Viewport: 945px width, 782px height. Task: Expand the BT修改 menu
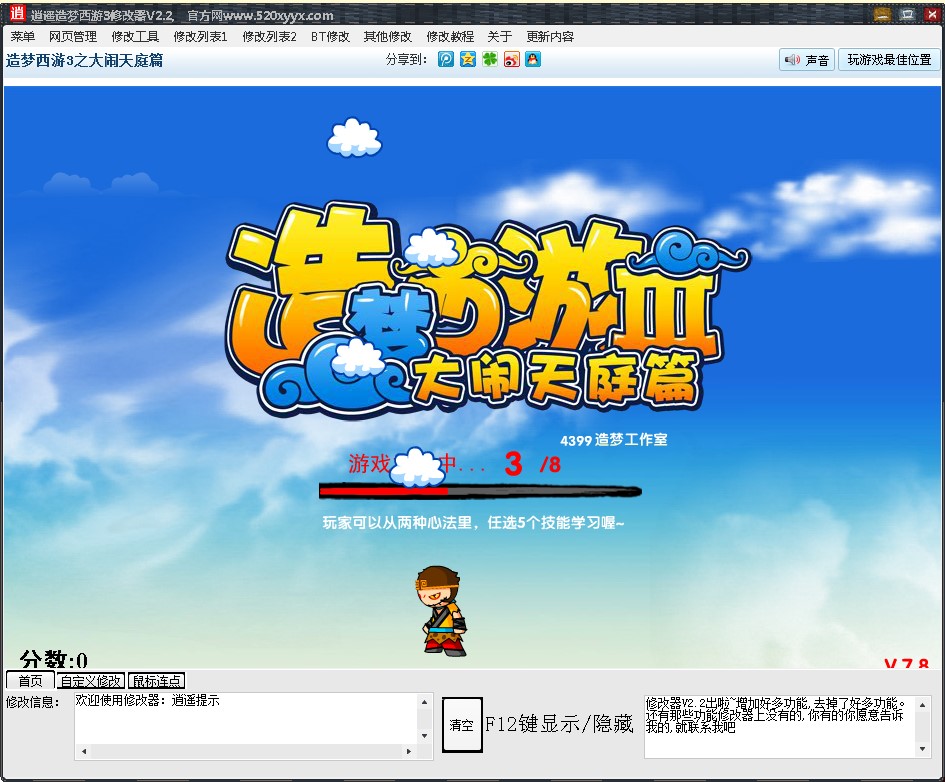pos(330,36)
